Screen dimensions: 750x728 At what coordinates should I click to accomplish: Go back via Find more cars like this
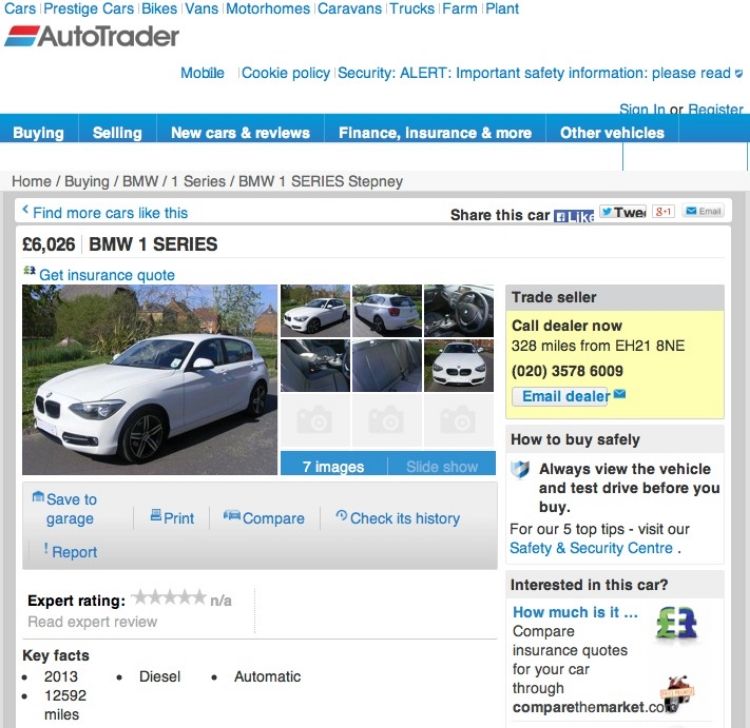[x=105, y=212]
